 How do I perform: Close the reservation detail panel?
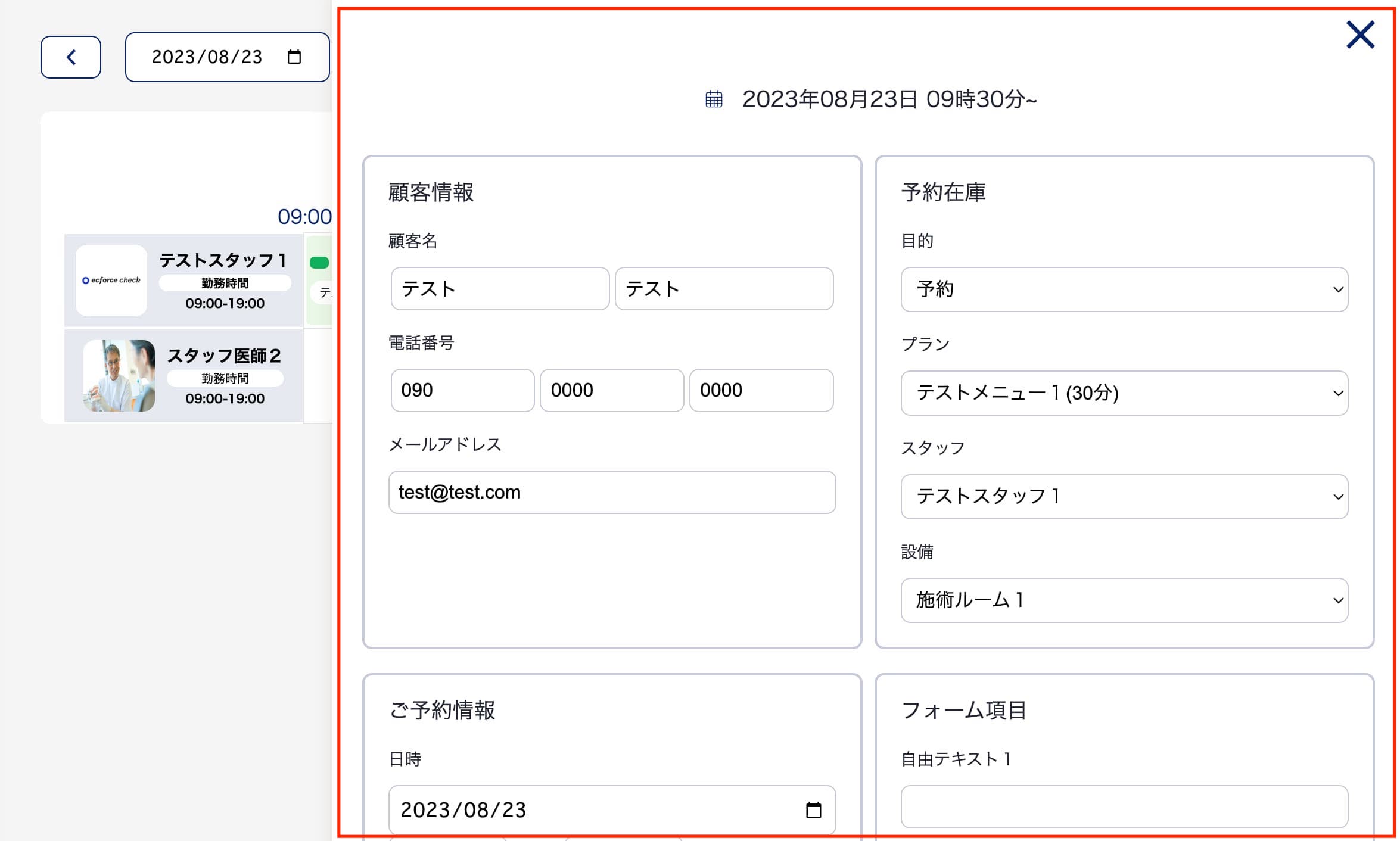point(1360,35)
